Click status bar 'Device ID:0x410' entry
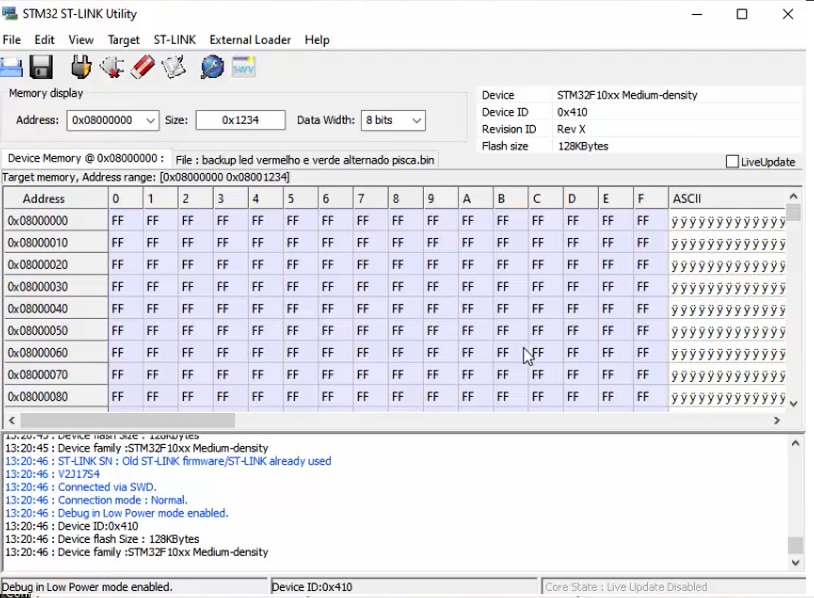Screen dimensions: 814x598 coord(311,587)
